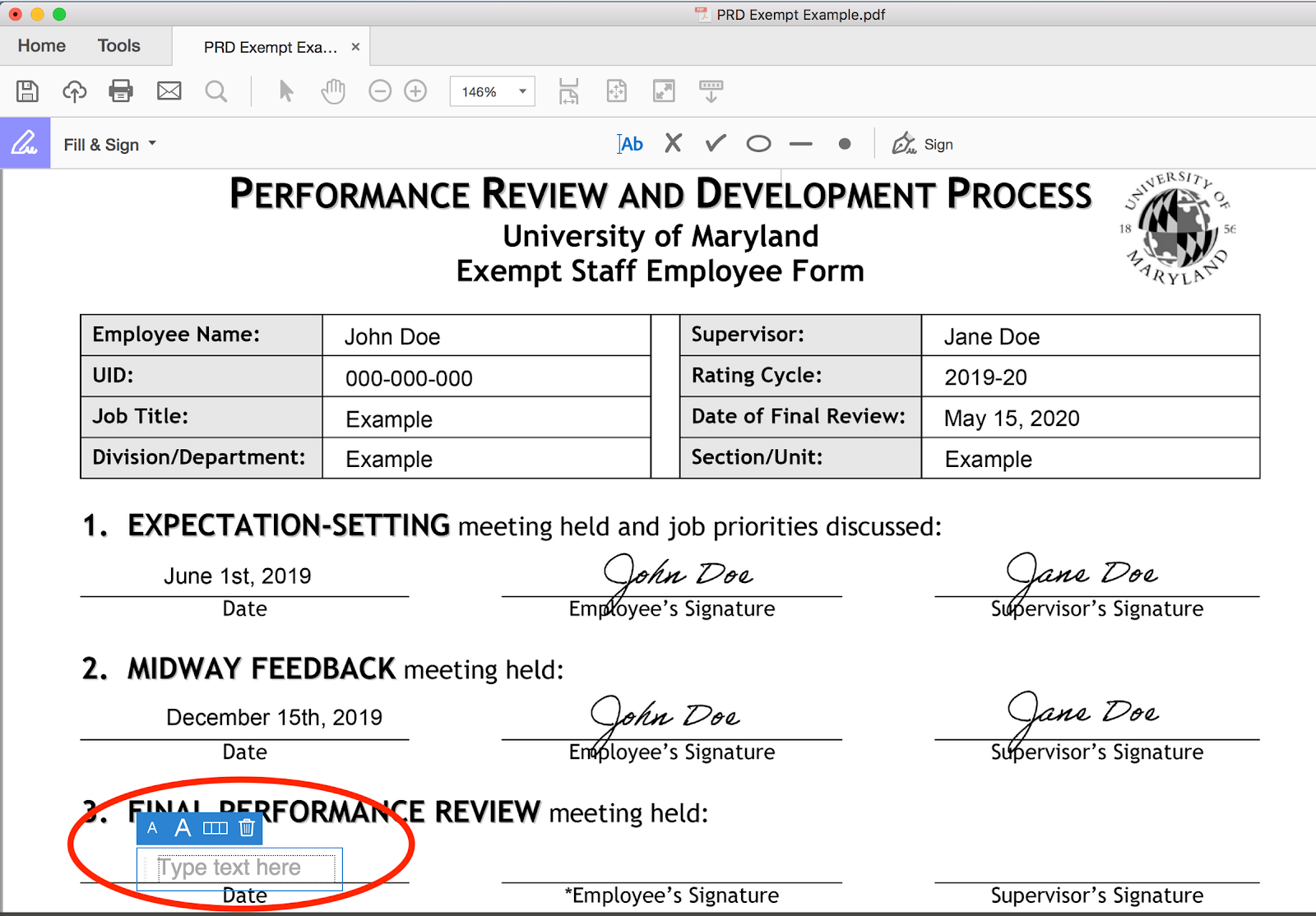Screen dimensions: 1316x916
Task: Toggle comb field spacing icon
Action: click(215, 828)
